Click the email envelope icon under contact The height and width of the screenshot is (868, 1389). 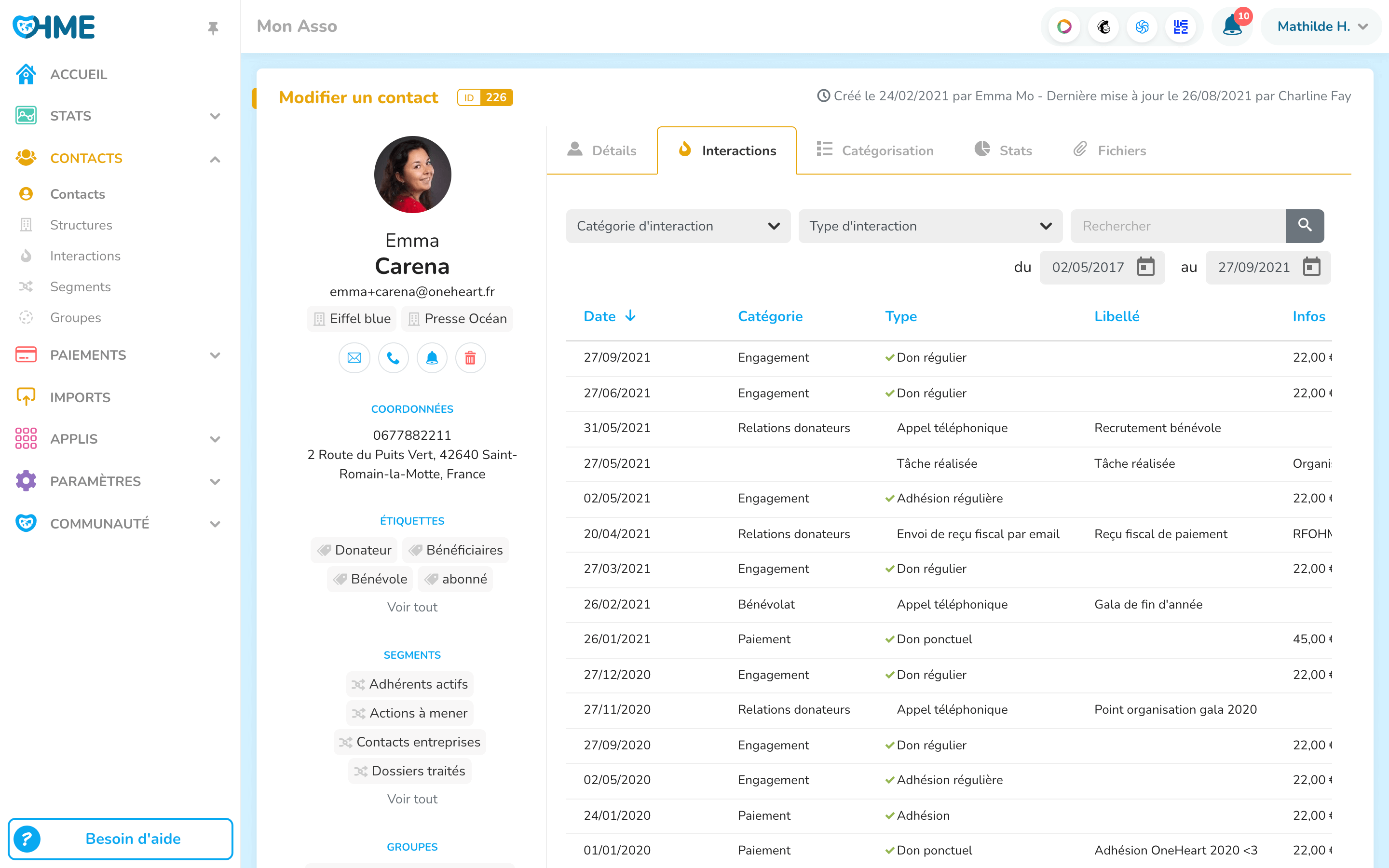(x=354, y=358)
